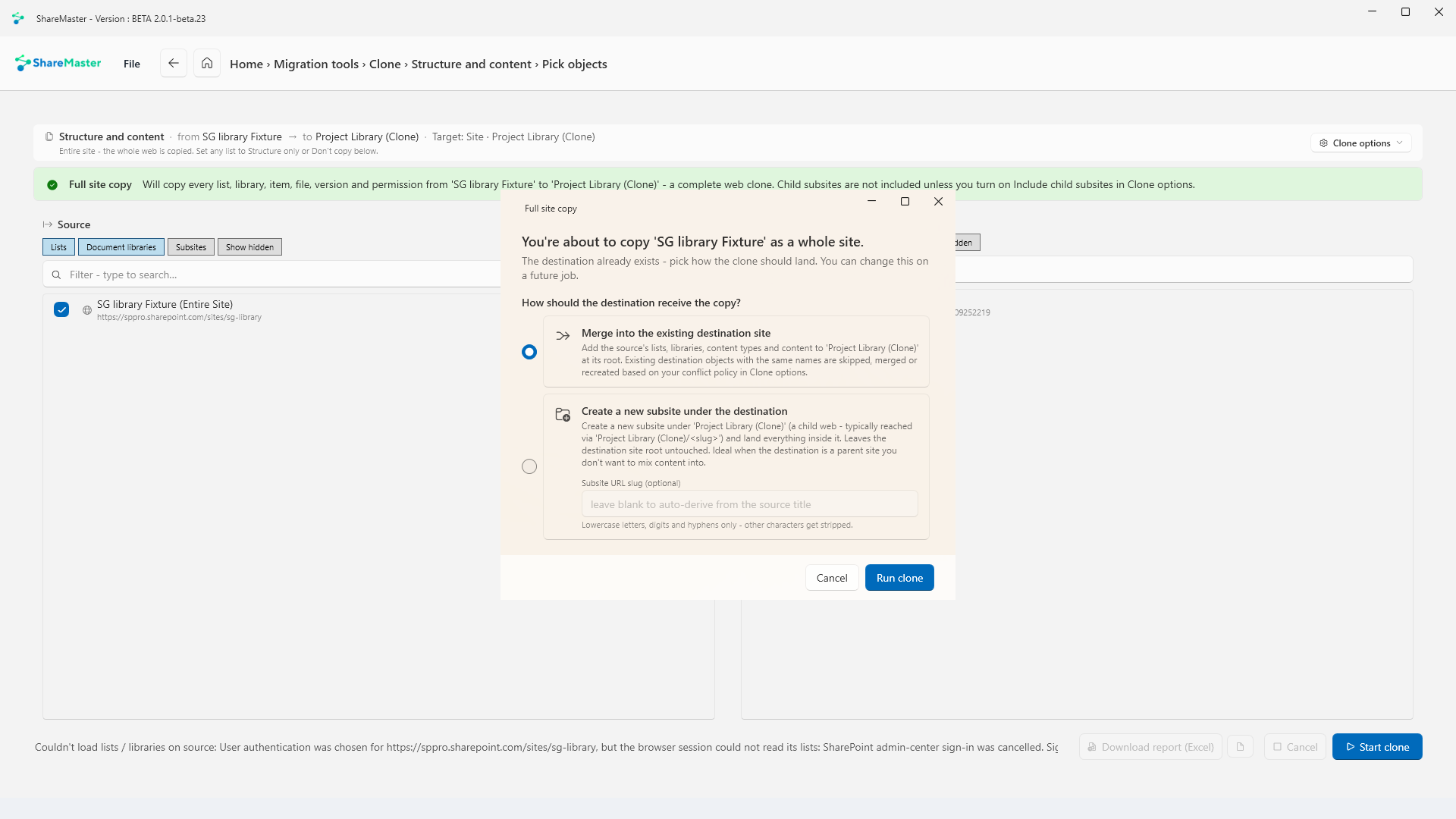Expand the Clone options dropdown
The height and width of the screenshot is (819, 1456).
pos(1361,143)
